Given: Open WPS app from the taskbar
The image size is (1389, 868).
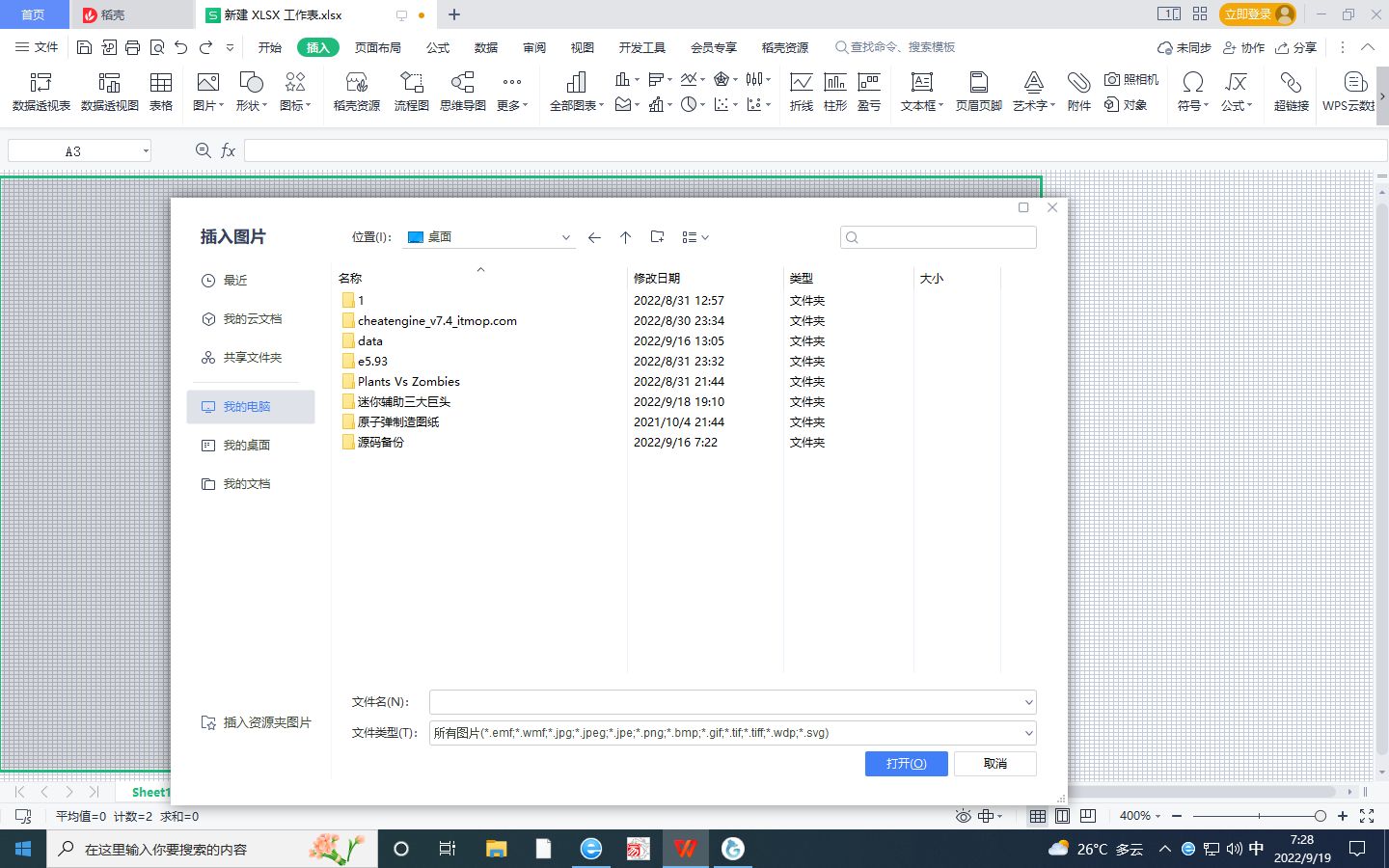Looking at the screenshot, I should coord(686,849).
